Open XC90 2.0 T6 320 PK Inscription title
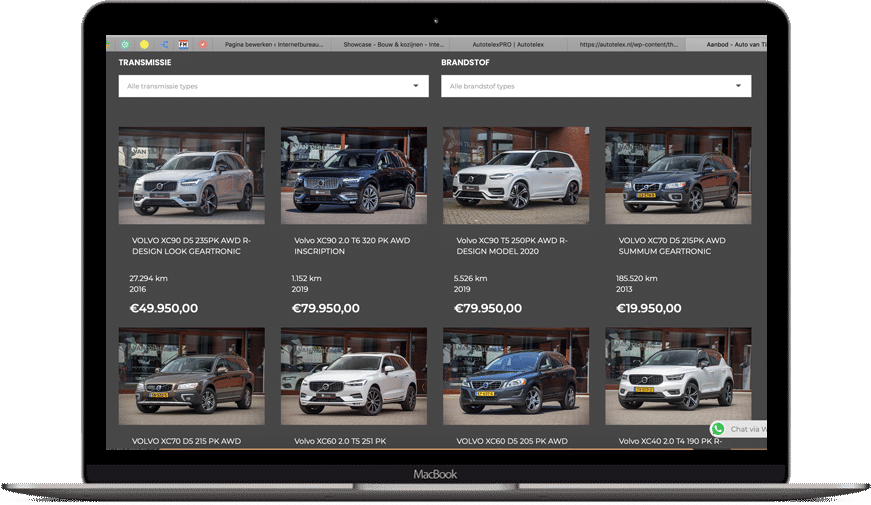871x505 pixels. point(352,246)
